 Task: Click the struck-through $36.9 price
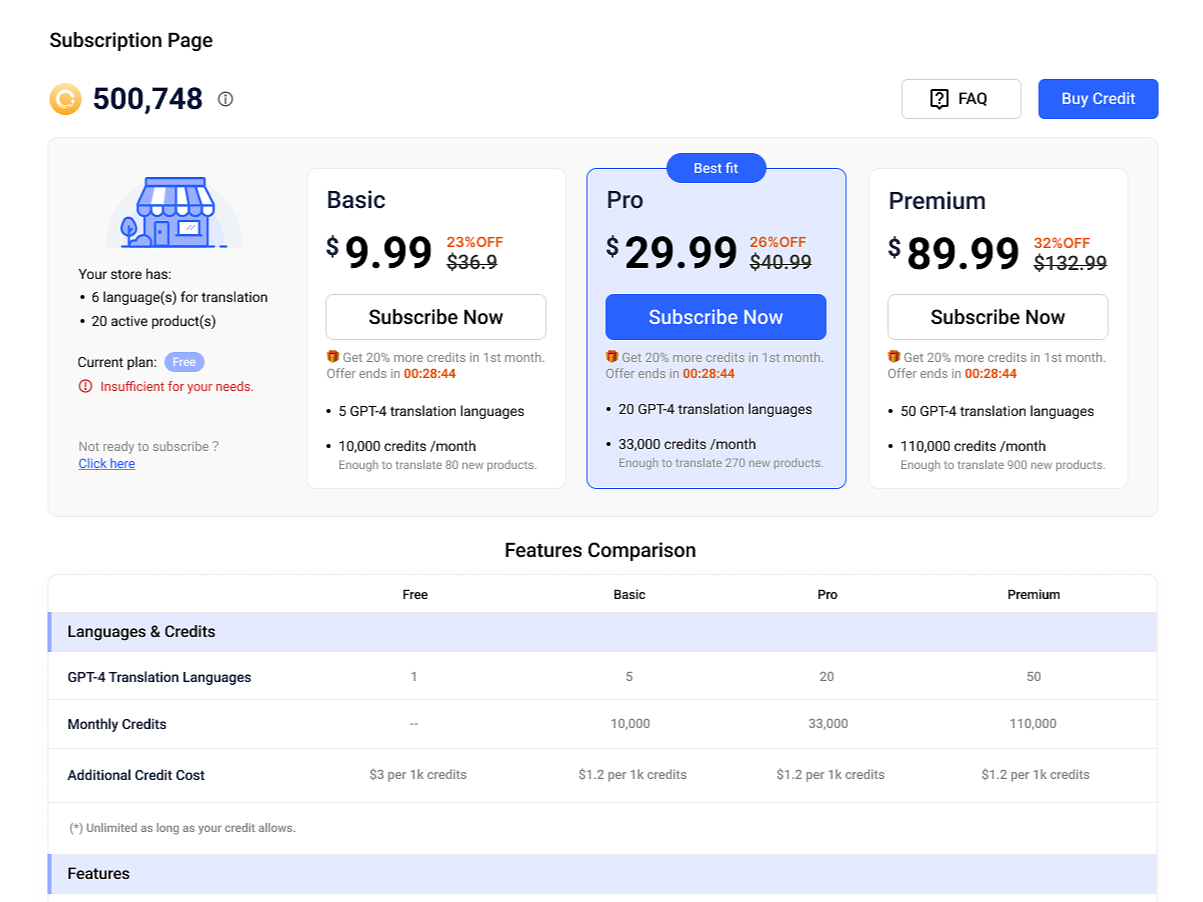click(x=472, y=262)
